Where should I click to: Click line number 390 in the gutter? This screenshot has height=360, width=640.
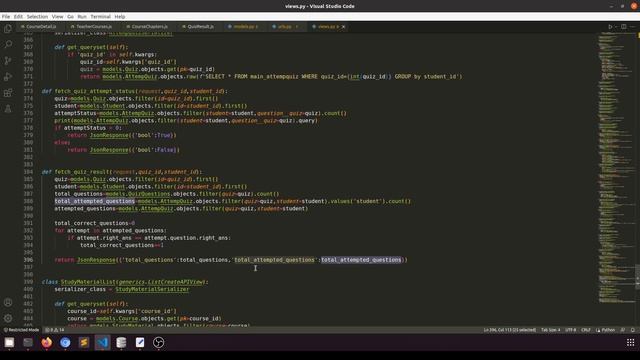[28, 216]
